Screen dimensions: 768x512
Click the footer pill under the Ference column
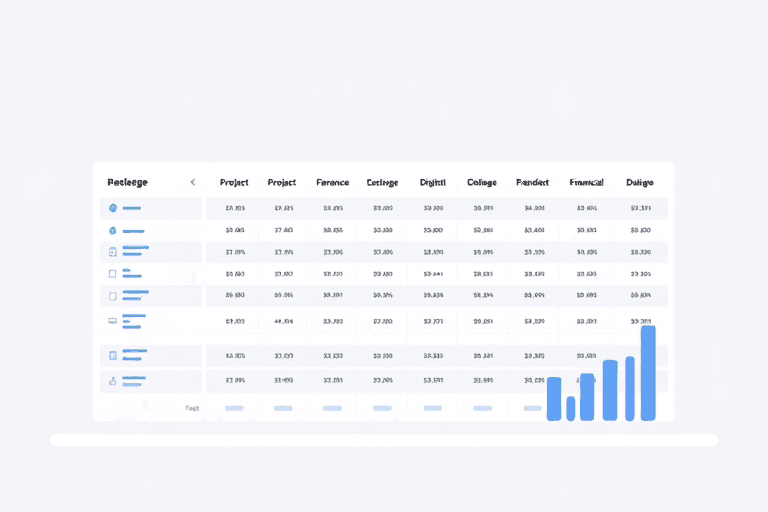332,408
